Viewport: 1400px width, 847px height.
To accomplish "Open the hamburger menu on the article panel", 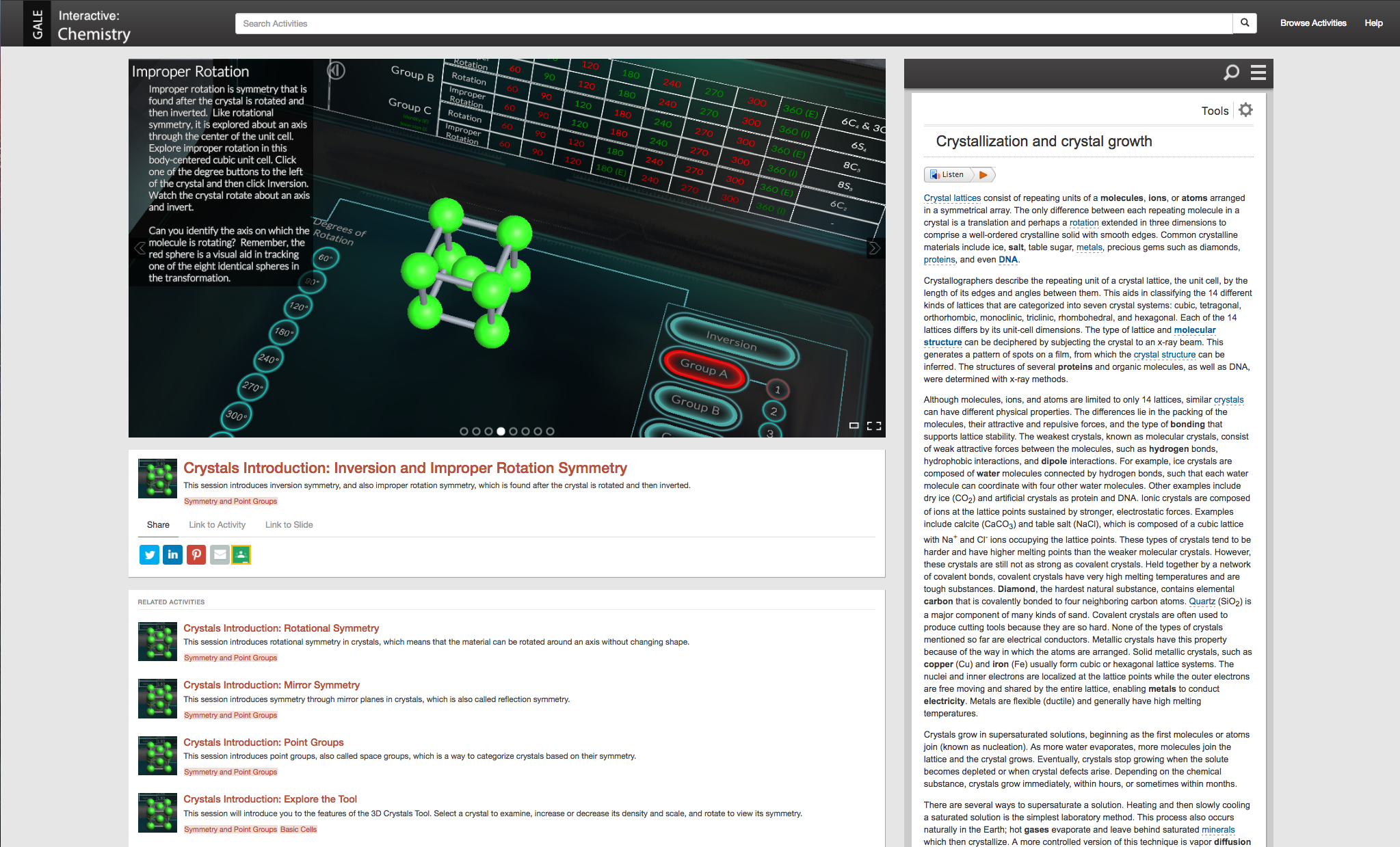I will point(1258,72).
